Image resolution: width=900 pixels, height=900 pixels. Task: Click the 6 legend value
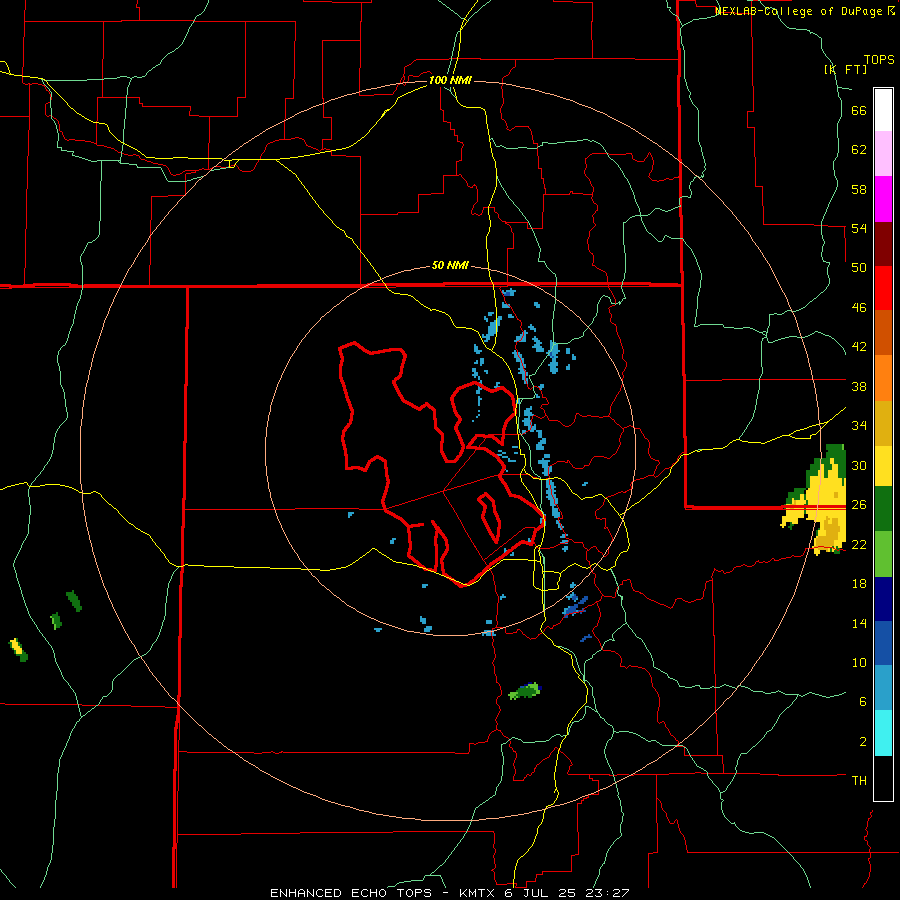tap(863, 701)
